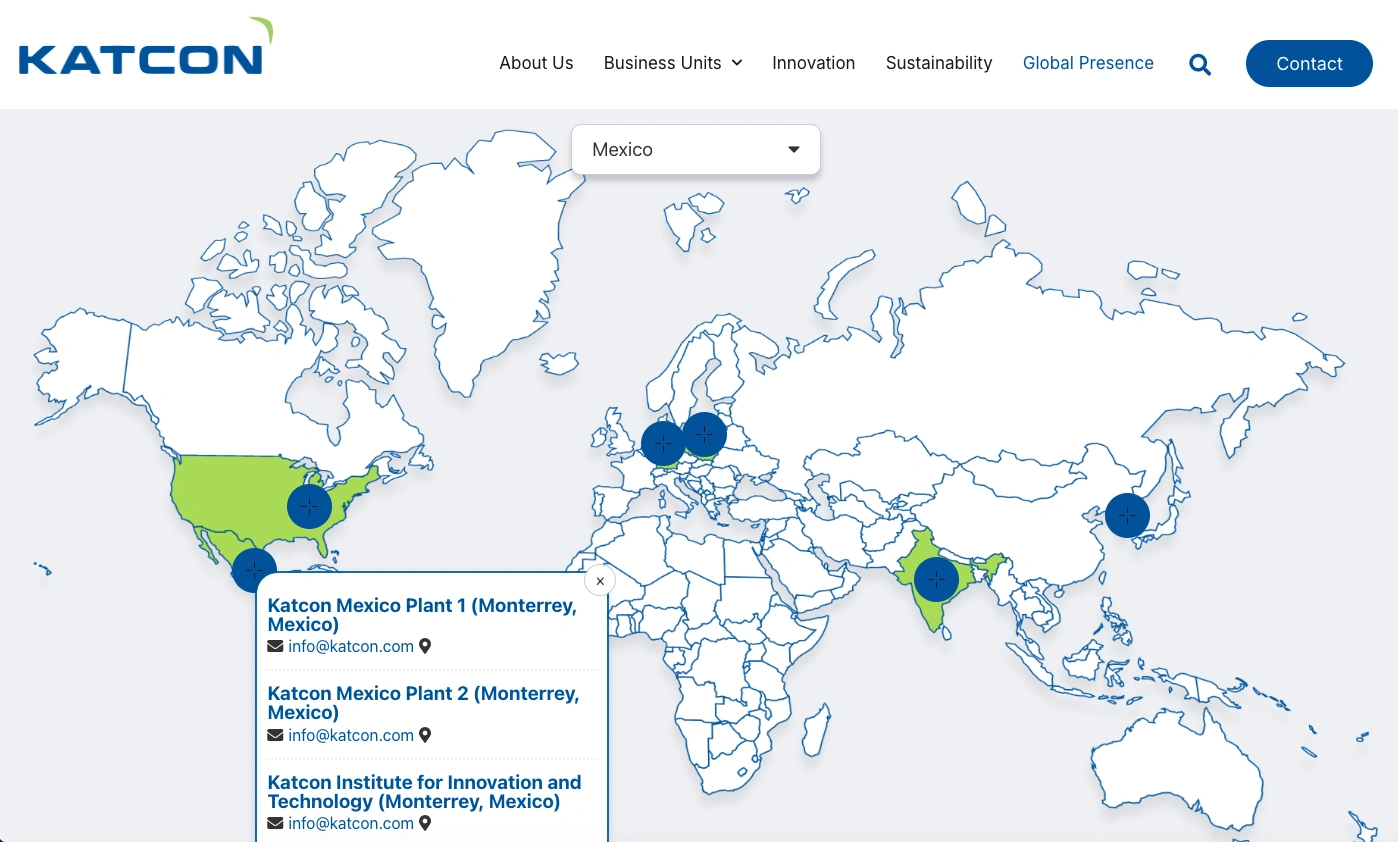Click the envelope icon for Mexico Plant 2
Viewport: 1398px width, 842px height.
click(x=276, y=736)
